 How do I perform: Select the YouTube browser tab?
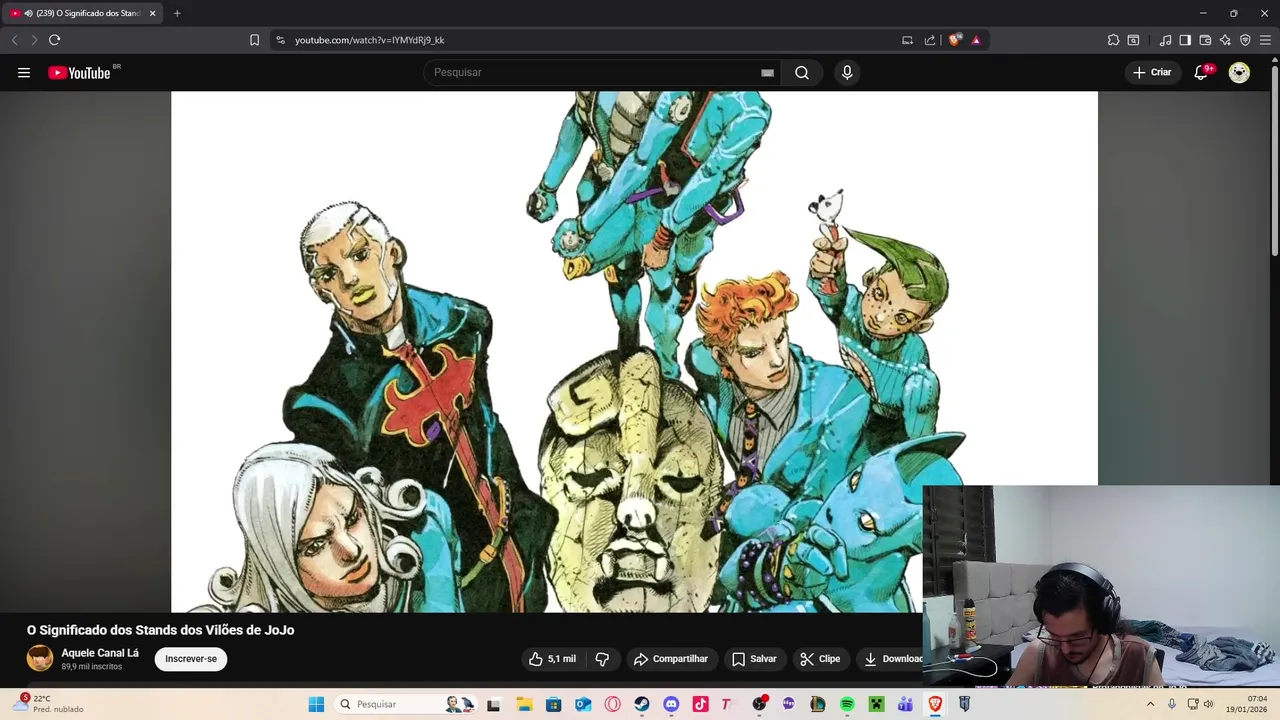82,13
